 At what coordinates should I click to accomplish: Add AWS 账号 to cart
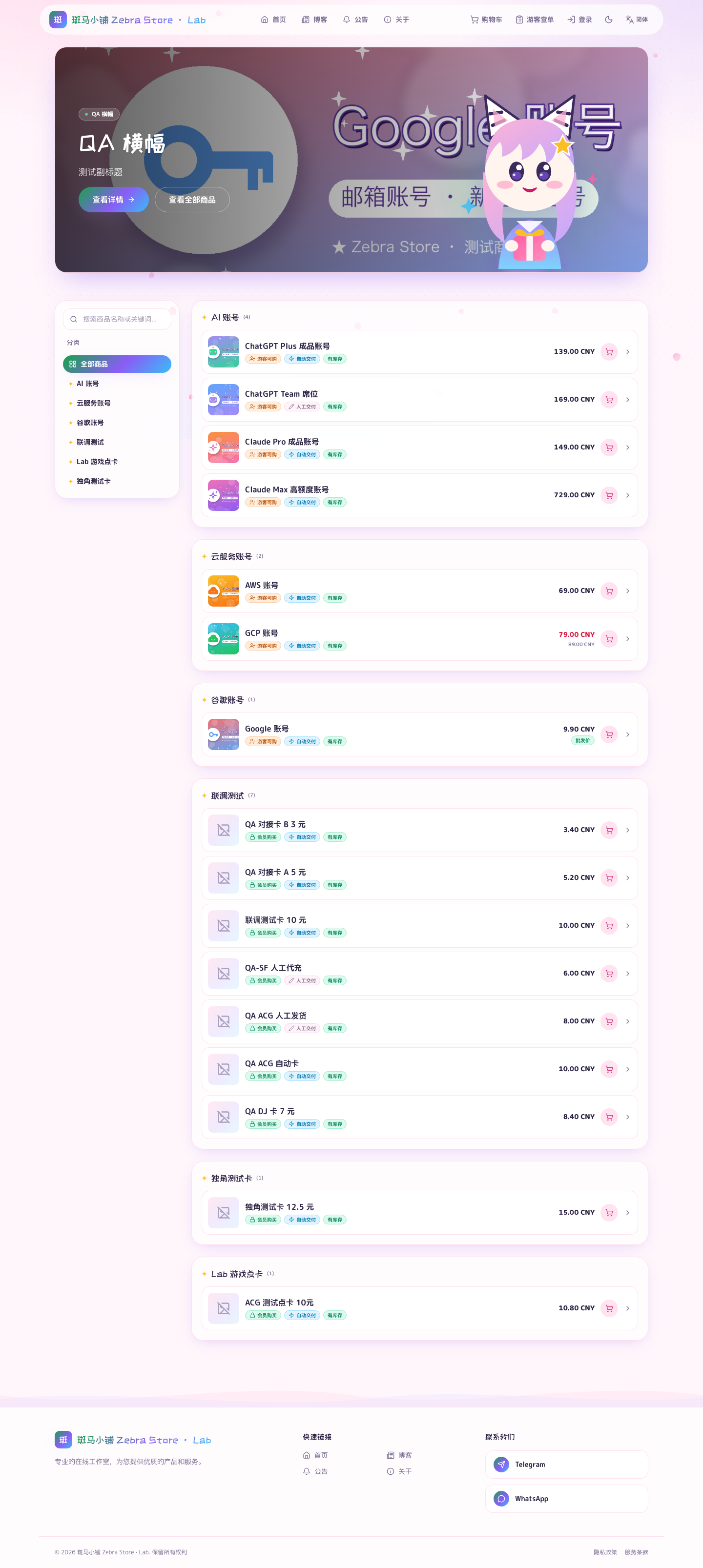(609, 591)
